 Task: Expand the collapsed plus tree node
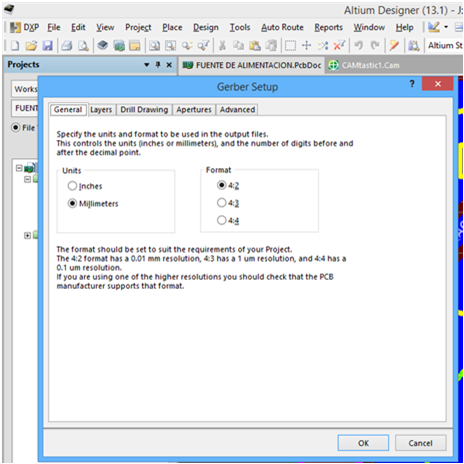coord(27,236)
